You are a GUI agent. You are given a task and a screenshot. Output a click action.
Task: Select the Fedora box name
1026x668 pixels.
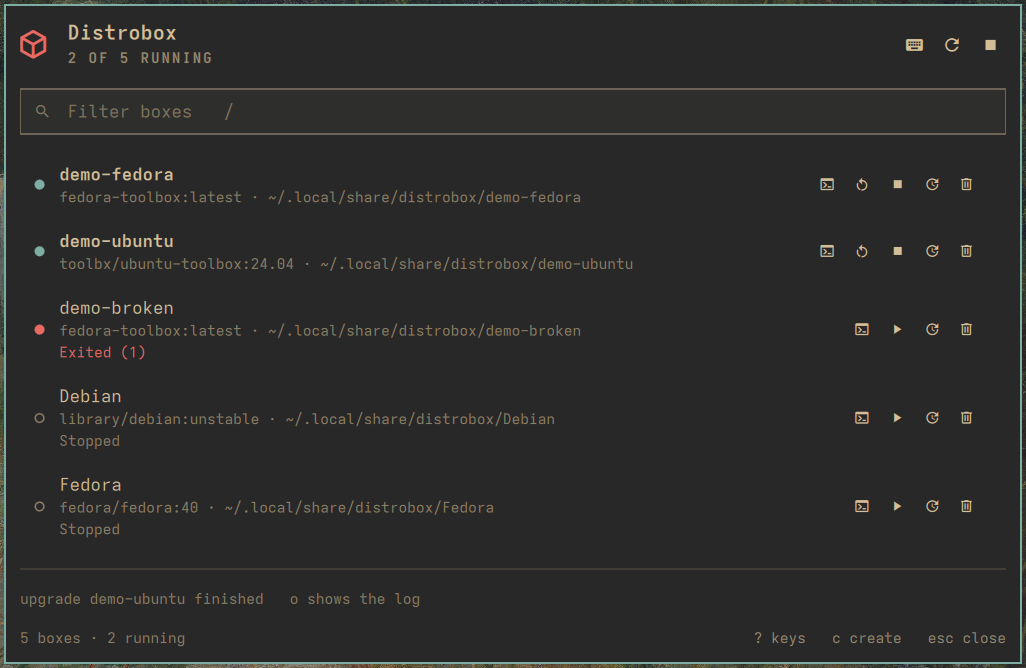(90, 485)
